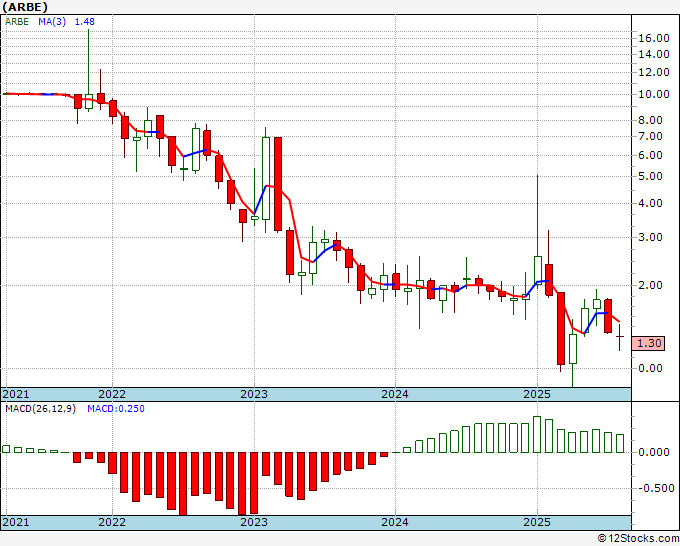The width and height of the screenshot is (680, 546).
Task: Click the 16.00 price axis label
Action: [x=654, y=38]
